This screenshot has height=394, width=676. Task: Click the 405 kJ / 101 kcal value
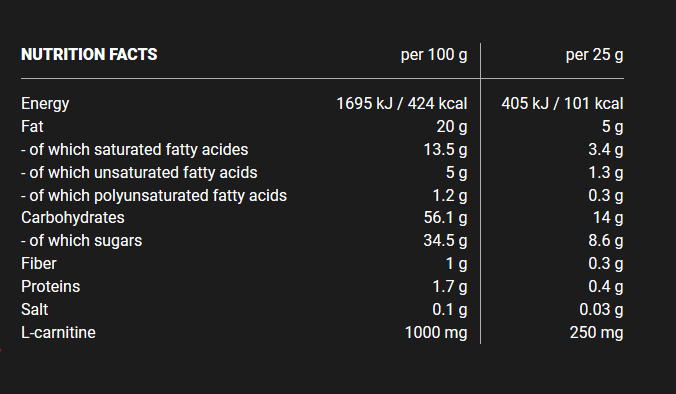(x=562, y=103)
